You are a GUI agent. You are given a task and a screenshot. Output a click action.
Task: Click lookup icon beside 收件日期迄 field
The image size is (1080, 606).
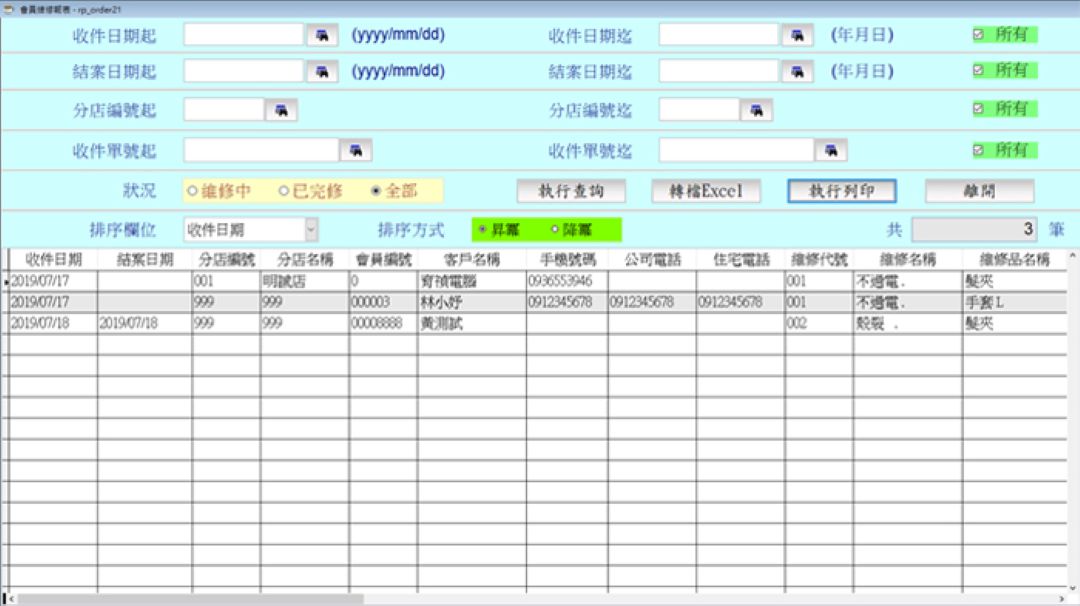point(797,35)
